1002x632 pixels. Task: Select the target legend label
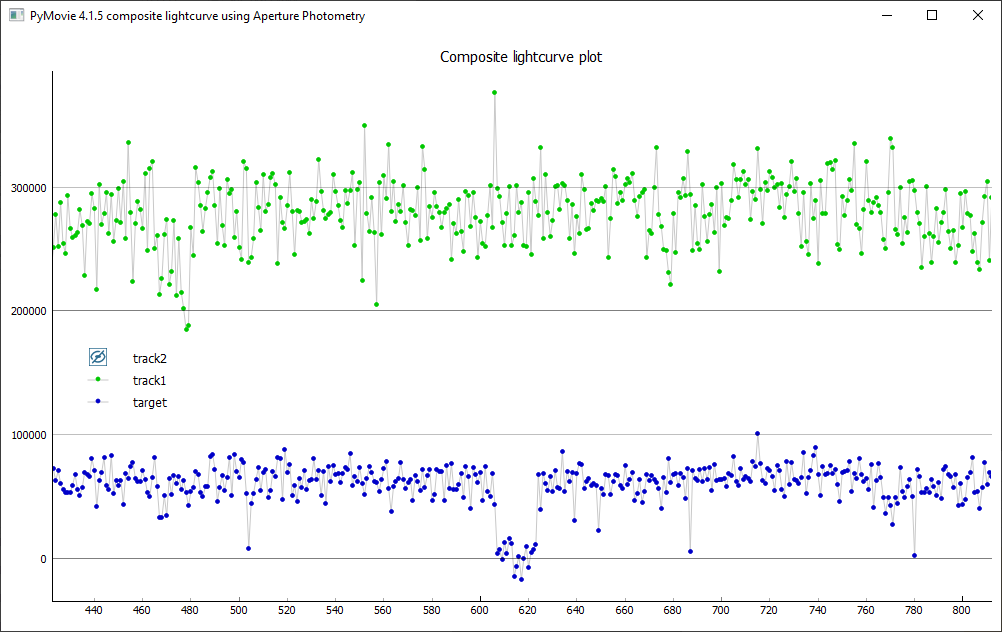point(149,403)
